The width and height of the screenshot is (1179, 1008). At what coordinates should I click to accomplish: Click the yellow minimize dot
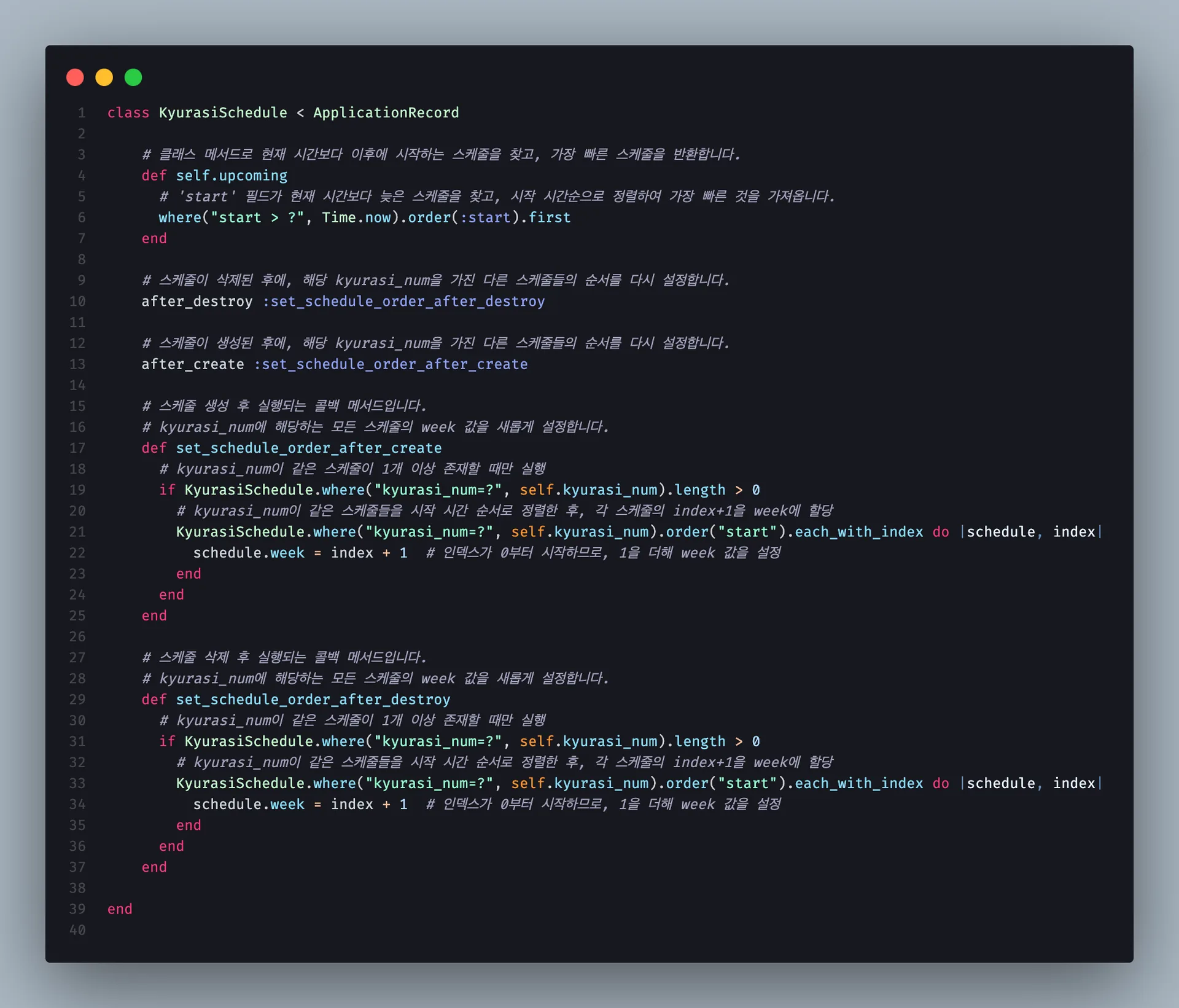(x=104, y=77)
